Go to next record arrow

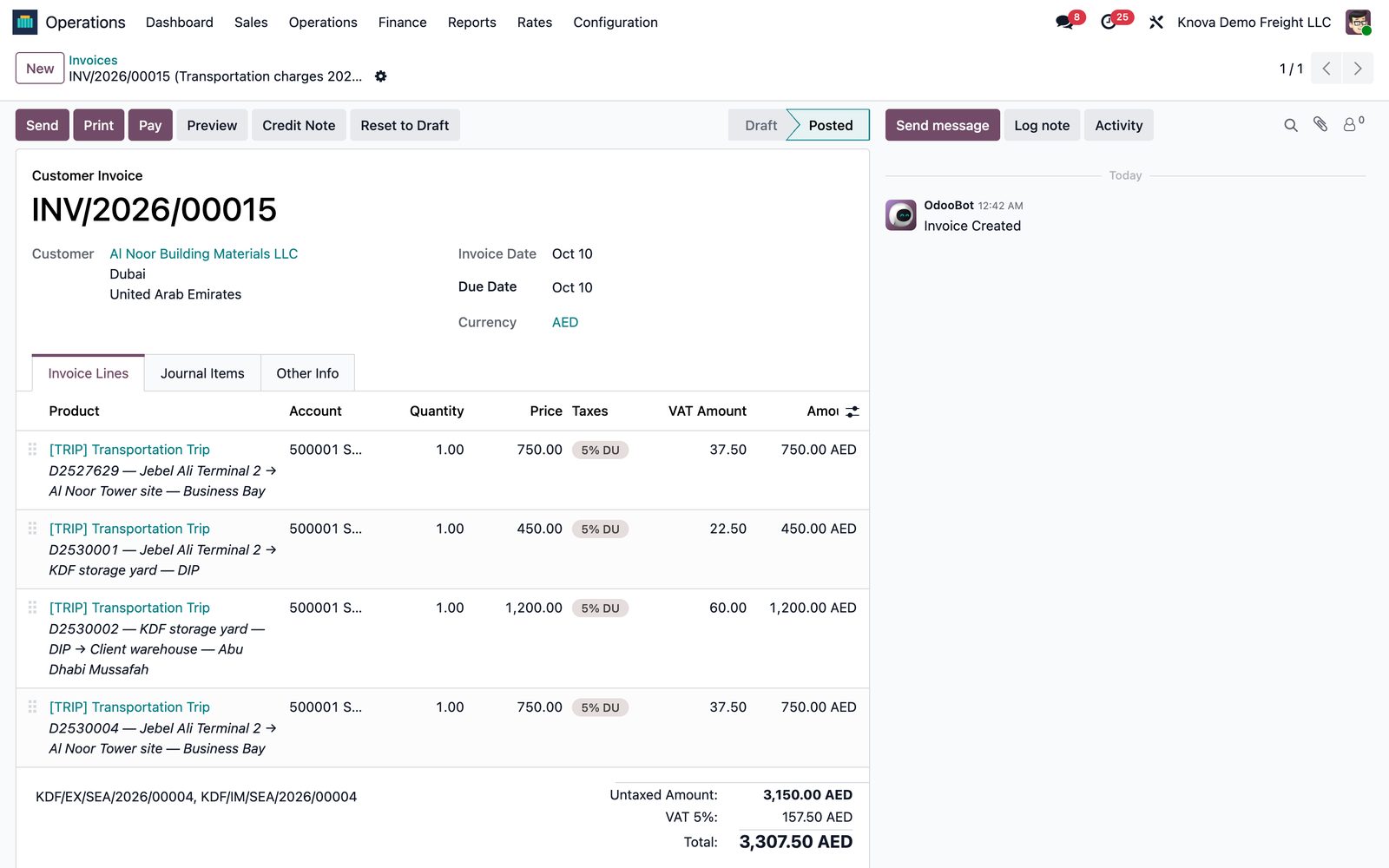click(x=1358, y=69)
